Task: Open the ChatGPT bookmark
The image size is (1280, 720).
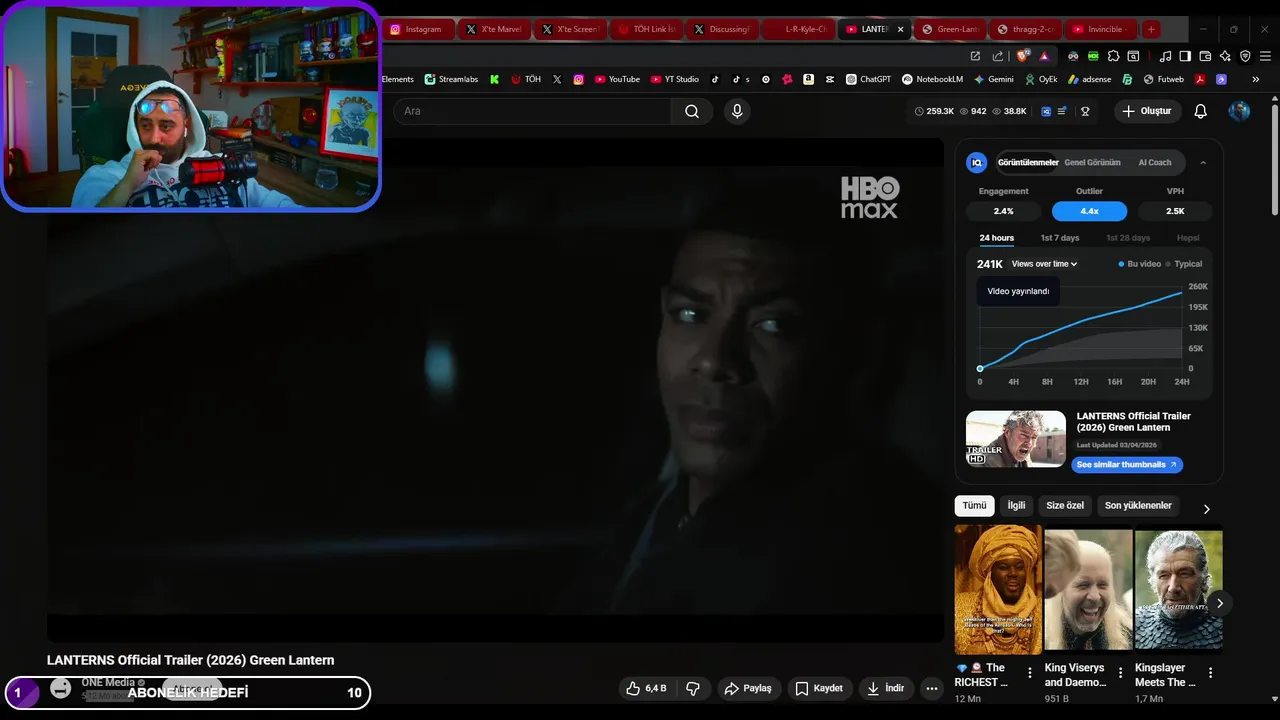Action: click(868, 79)
